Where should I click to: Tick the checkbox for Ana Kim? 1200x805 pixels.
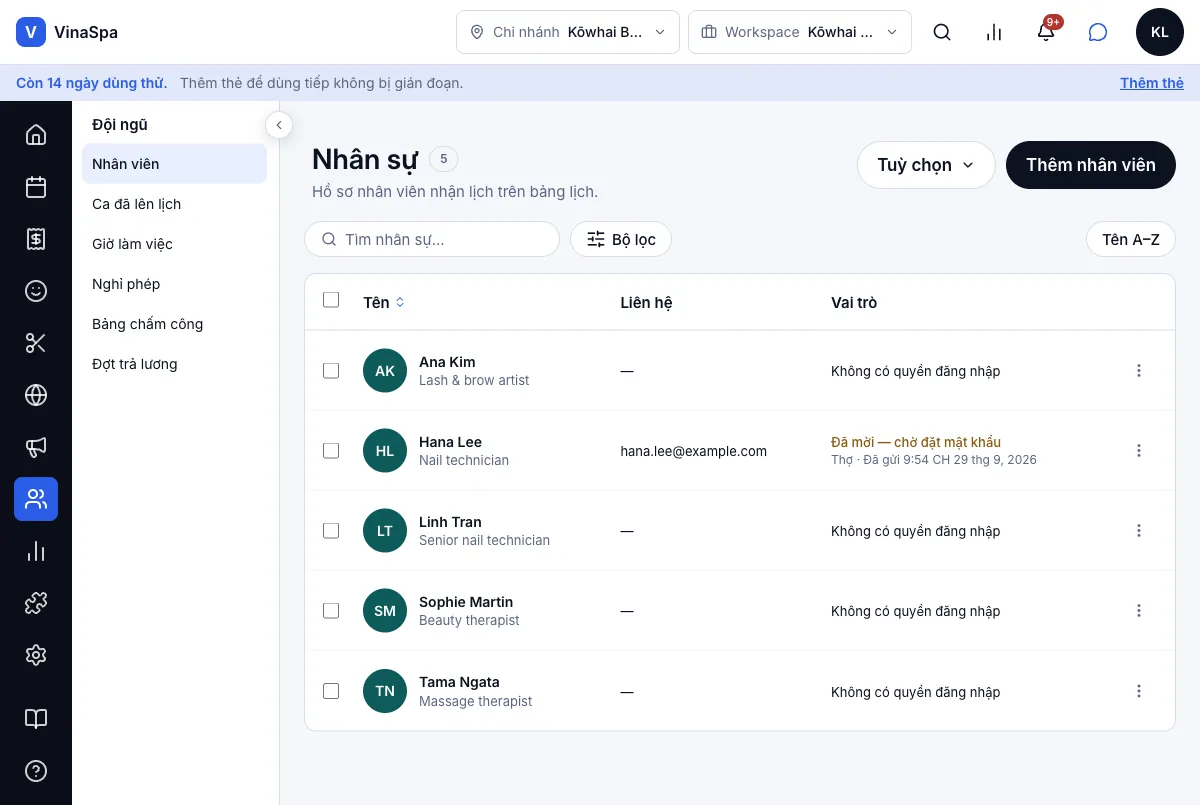(331, 371)
